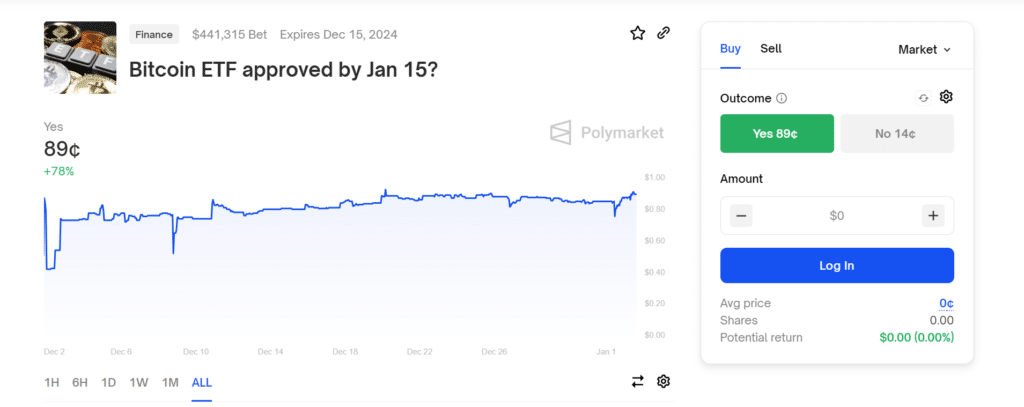Click the $0 amount input field

(x=837, y=216)
